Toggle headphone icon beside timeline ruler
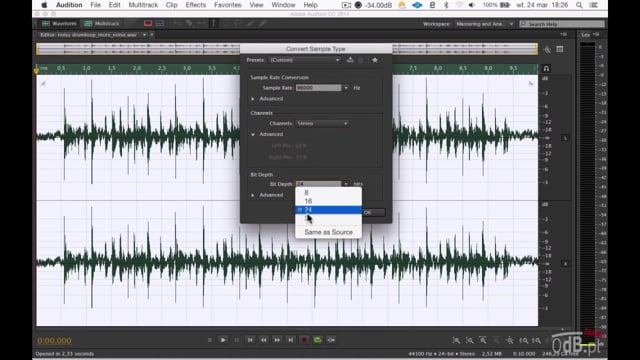Screen dimensions: 640x360 (546, 68)
